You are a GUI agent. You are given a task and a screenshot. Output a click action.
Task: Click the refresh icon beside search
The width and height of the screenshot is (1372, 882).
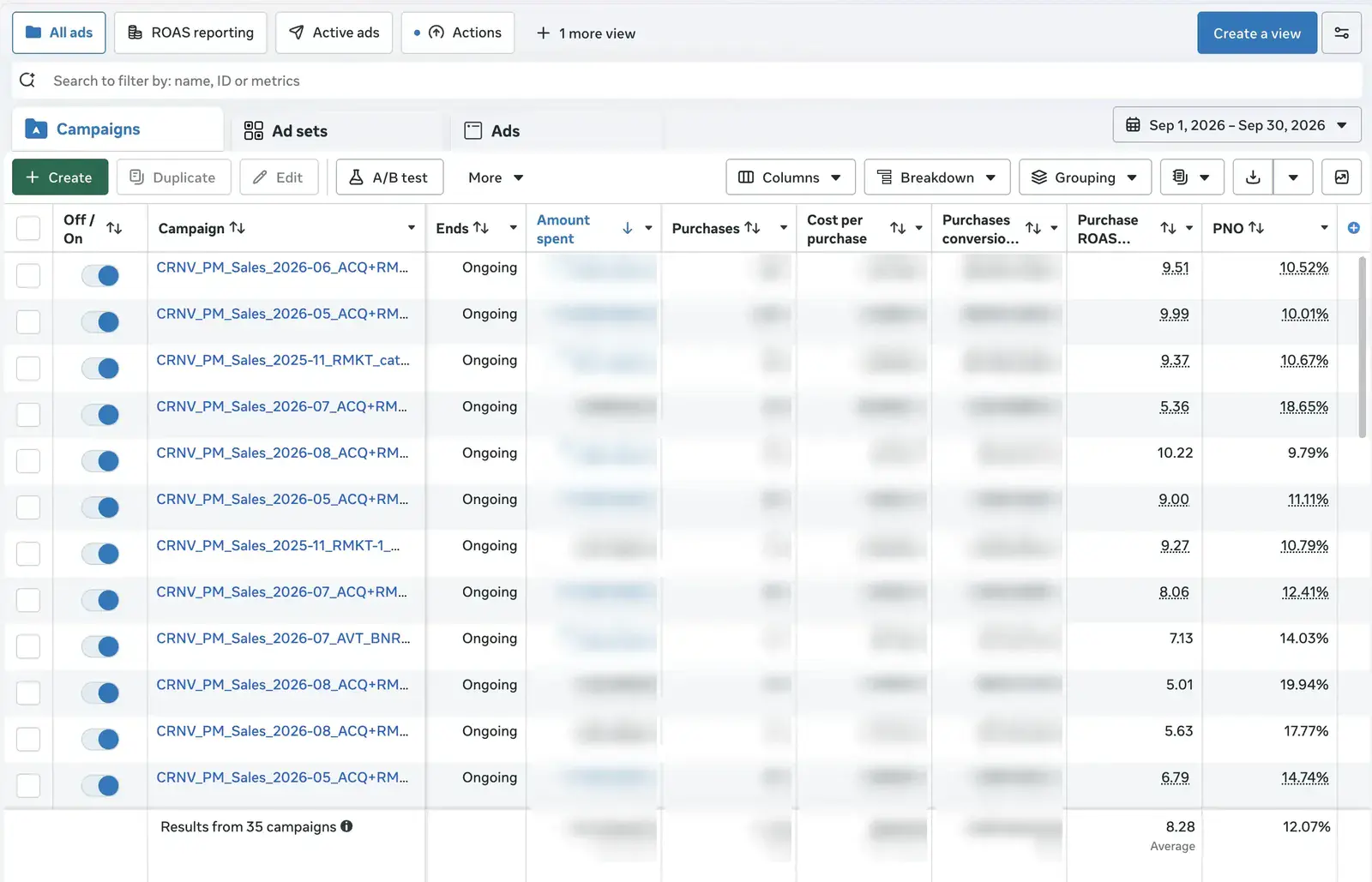[27, 80]
